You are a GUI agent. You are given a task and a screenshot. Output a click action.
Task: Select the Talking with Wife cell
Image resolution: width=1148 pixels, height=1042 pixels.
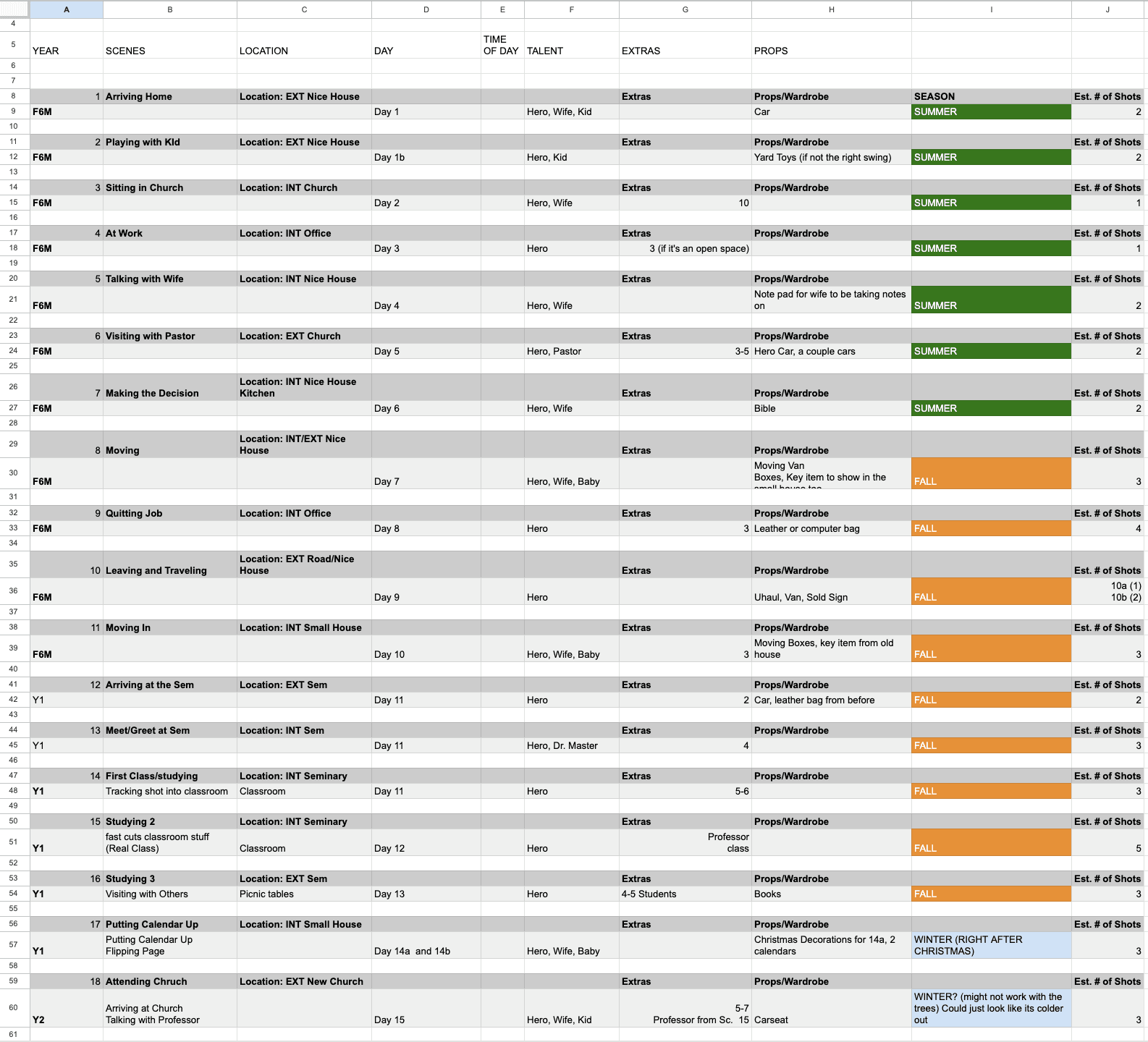click(170, 279)
